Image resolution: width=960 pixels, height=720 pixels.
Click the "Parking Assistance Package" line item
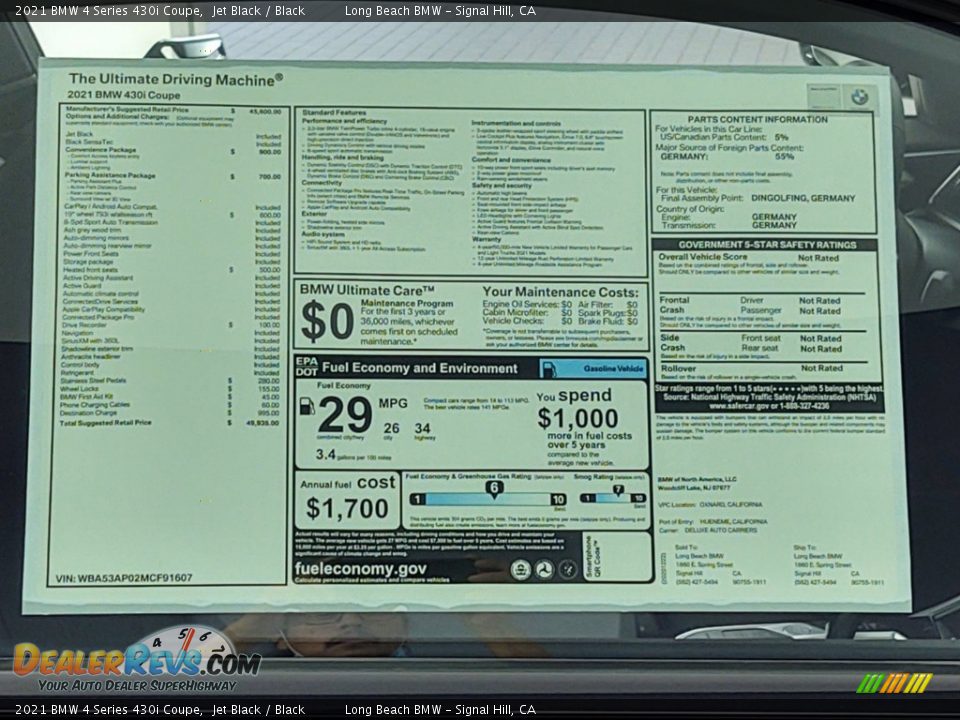[110, 175]
